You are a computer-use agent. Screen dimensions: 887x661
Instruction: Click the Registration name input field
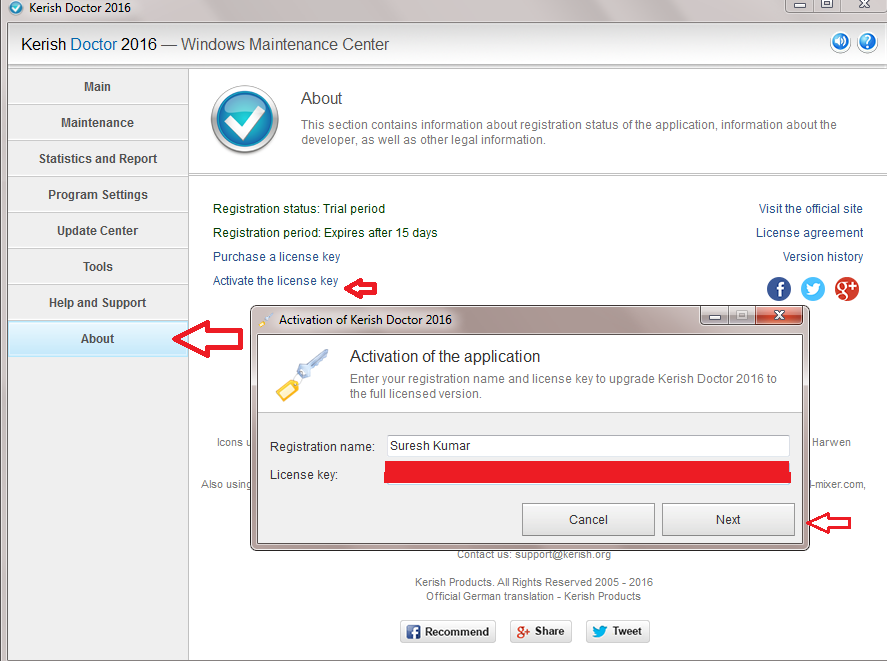tap(588, 446)
